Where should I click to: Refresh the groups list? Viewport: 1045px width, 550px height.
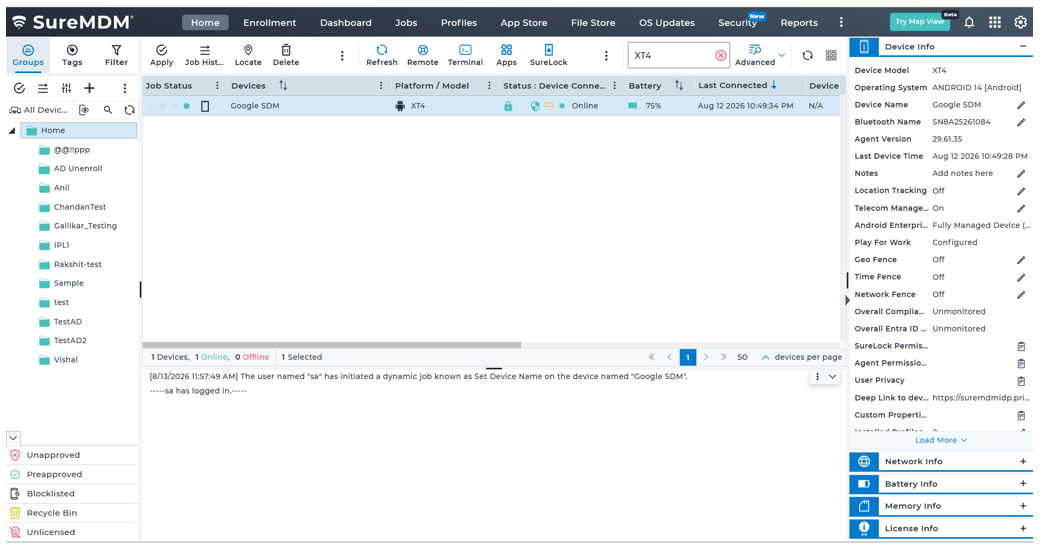(129, 110)
